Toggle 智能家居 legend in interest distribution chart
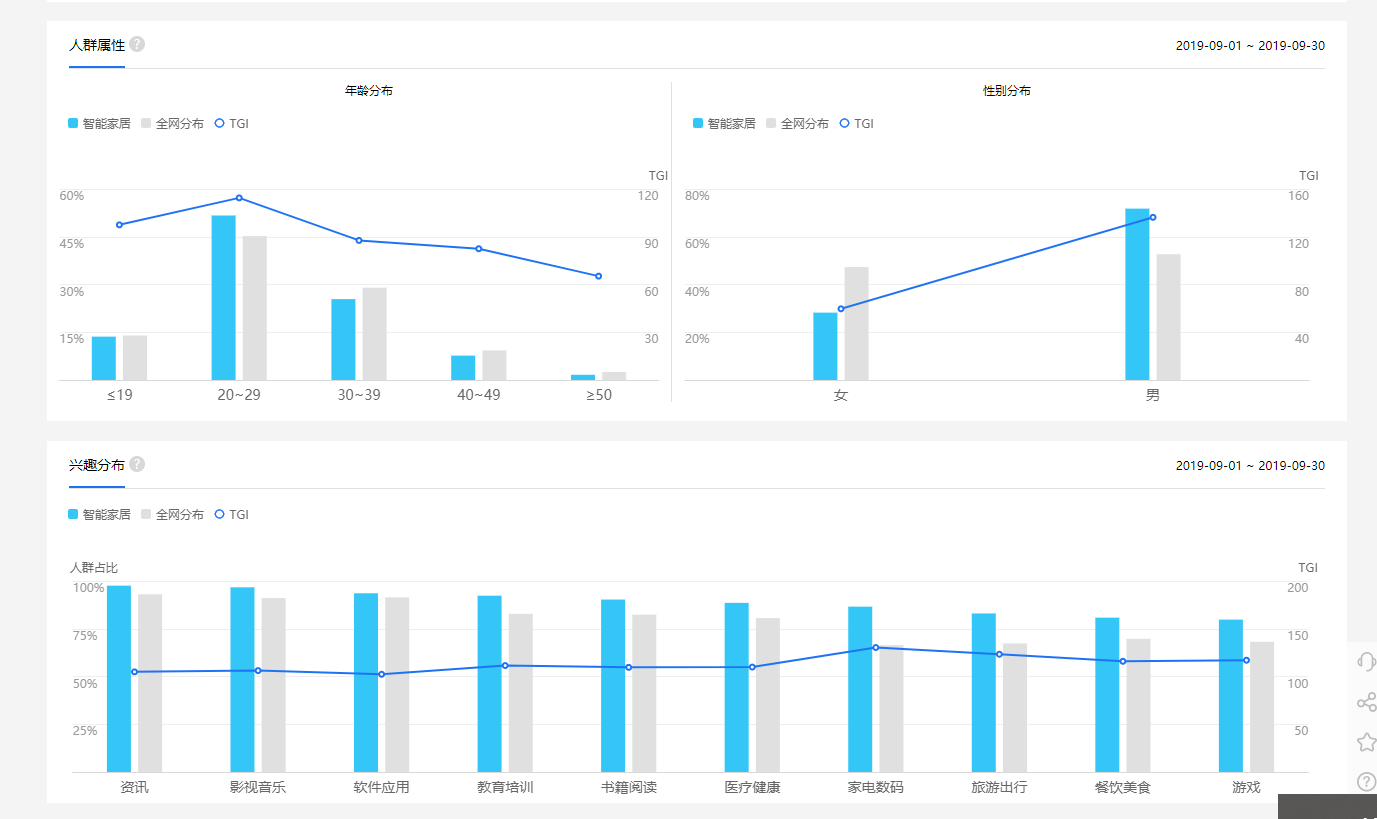The width and height of the screenshot is (1377, 819). pos(99,515)
